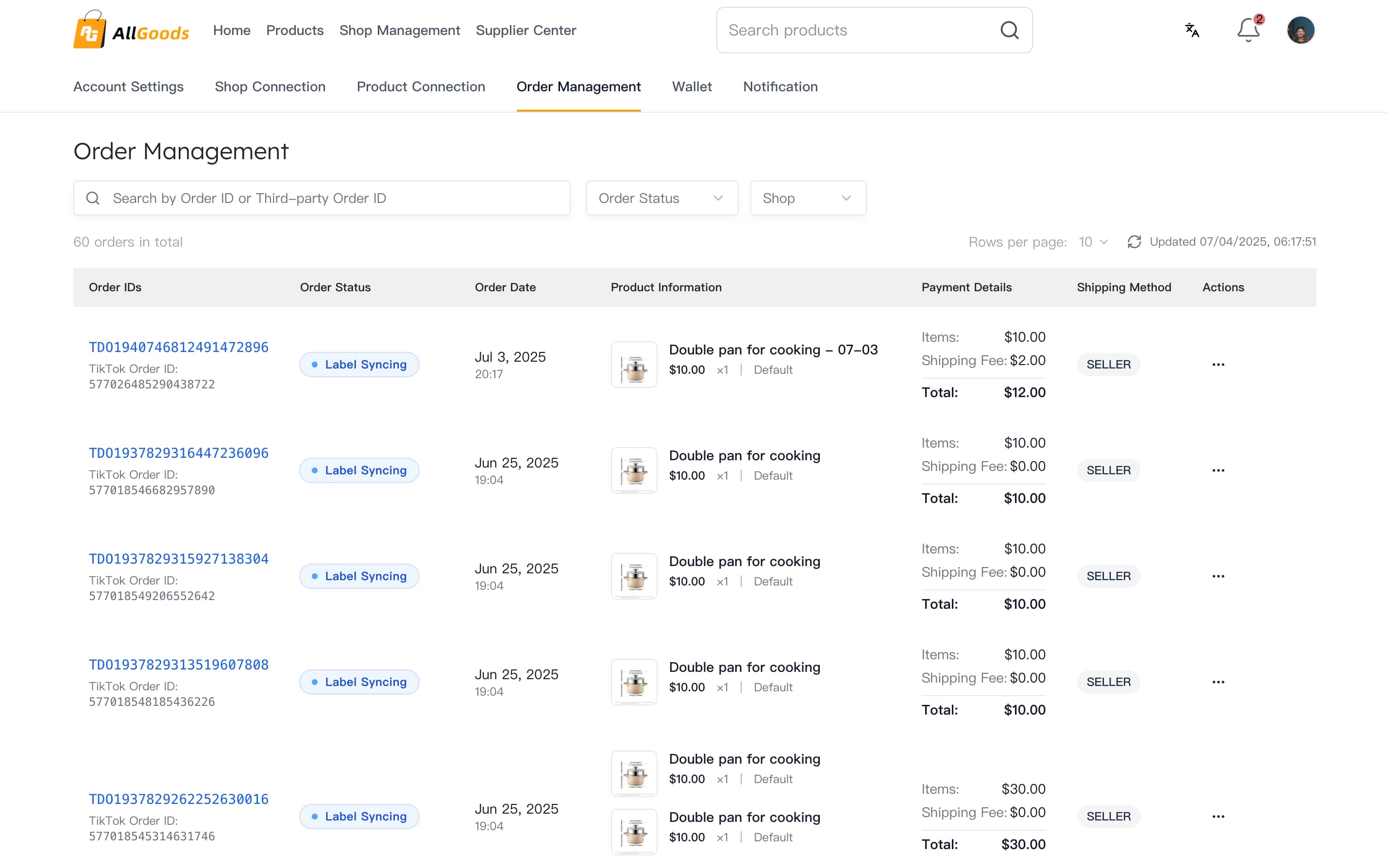Open actions menu for order TD01940746812491472896

[1218, 364]
